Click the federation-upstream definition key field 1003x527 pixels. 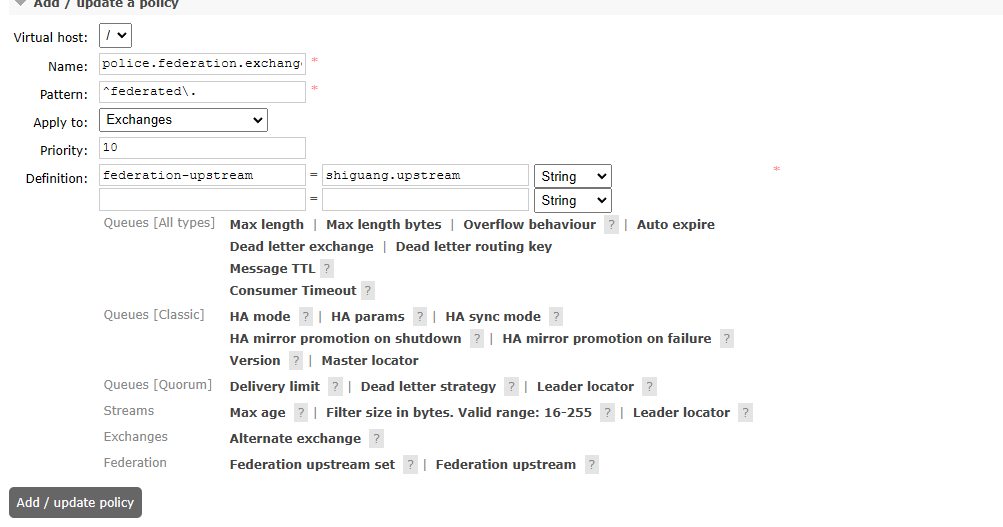click(x=202, y=175)
